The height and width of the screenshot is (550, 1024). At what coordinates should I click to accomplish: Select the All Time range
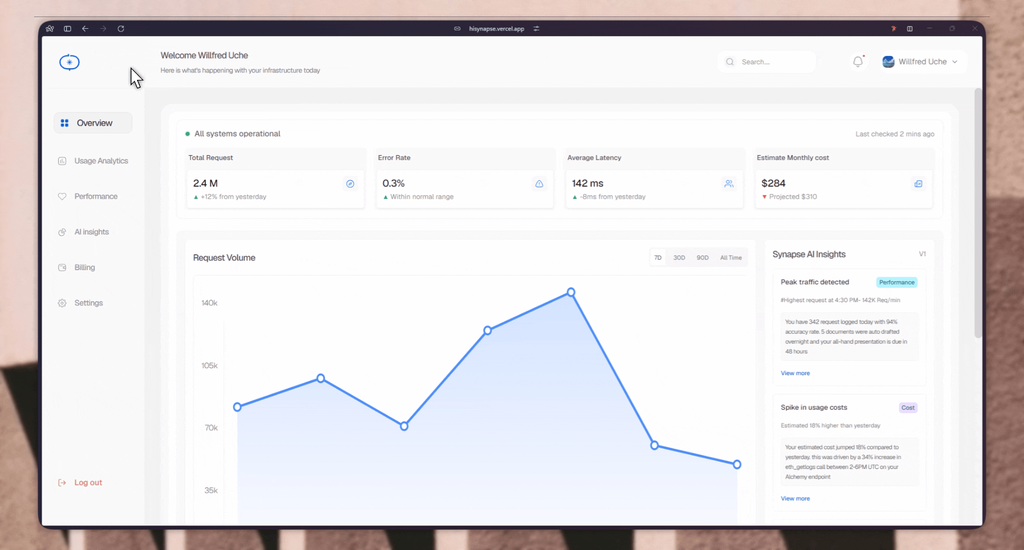click(731, 257)
